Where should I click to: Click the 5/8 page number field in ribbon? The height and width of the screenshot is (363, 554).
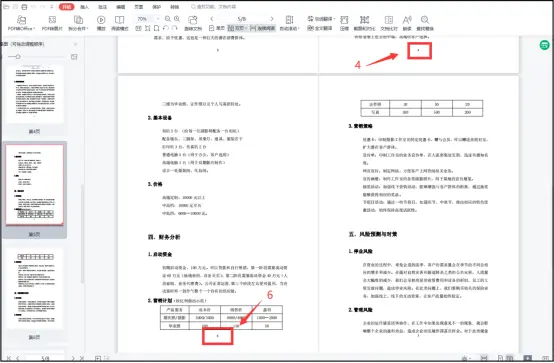[x=242, y=19]
